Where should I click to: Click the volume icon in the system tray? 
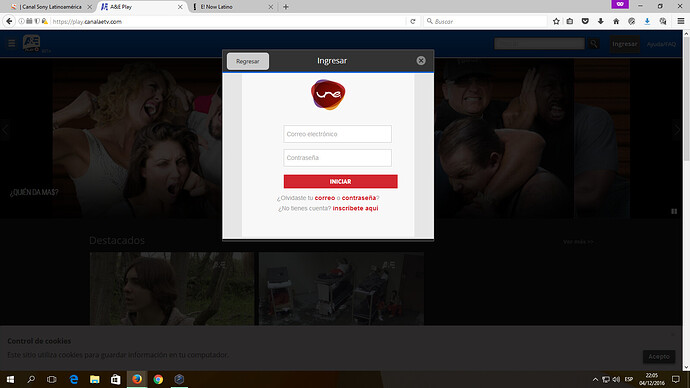pyautogui.click(x=616, y=379)
